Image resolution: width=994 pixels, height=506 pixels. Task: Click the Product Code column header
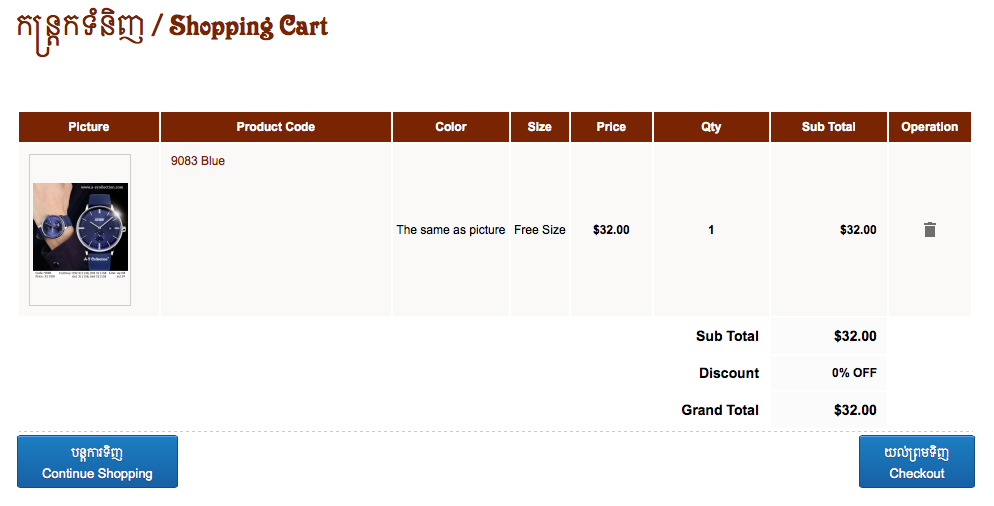pyautogui.click(x=276, y=127)
